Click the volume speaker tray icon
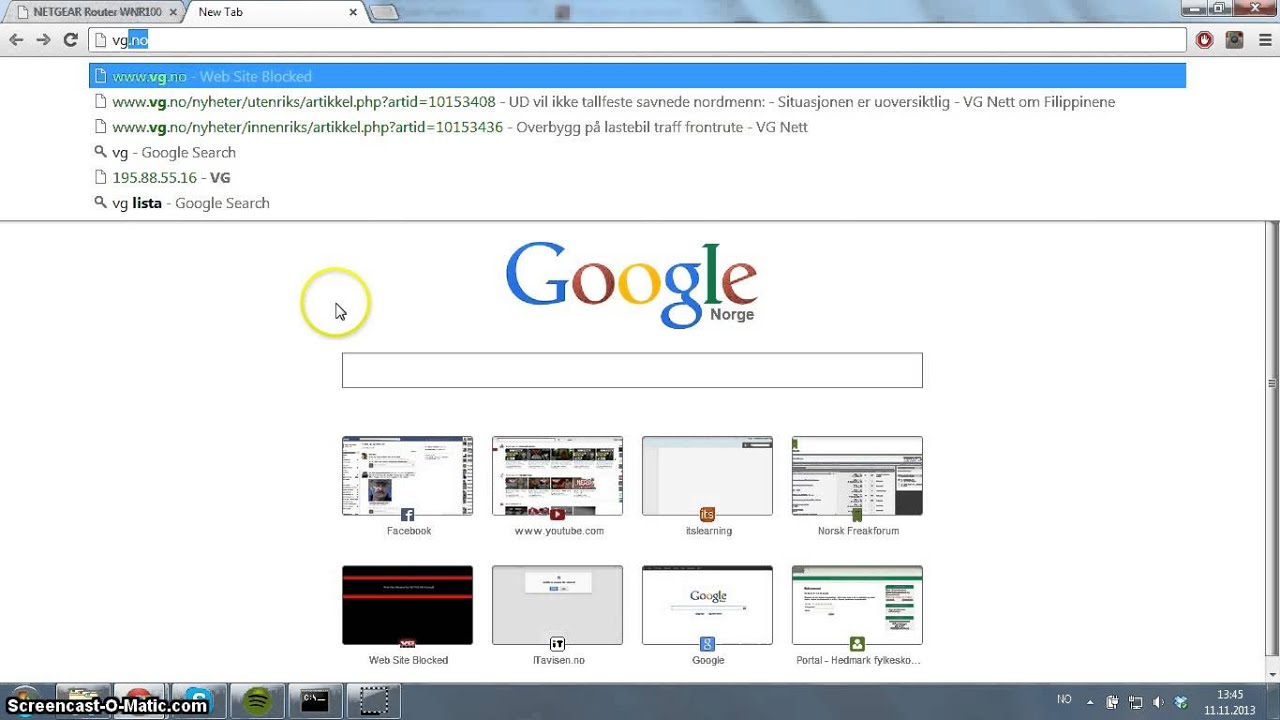This screenshot has width=1280, height=720. [1159, 702]
